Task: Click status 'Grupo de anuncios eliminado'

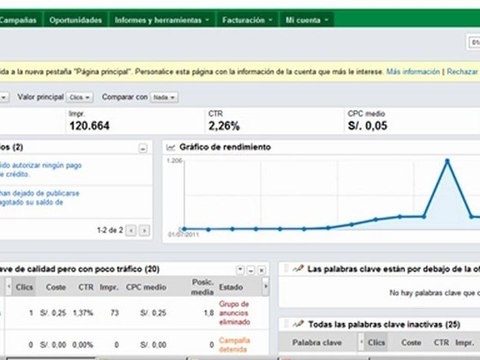Action: [x=234, y=313]
